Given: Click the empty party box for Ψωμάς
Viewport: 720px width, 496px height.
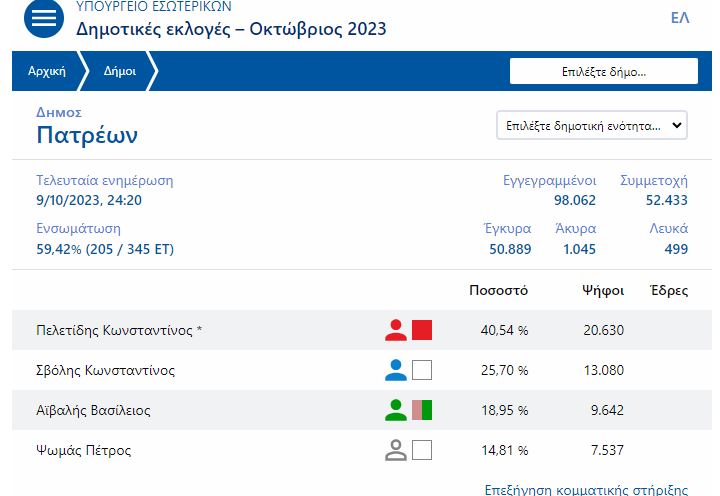Looking at the screenshot, I should (x=422, y=450).
